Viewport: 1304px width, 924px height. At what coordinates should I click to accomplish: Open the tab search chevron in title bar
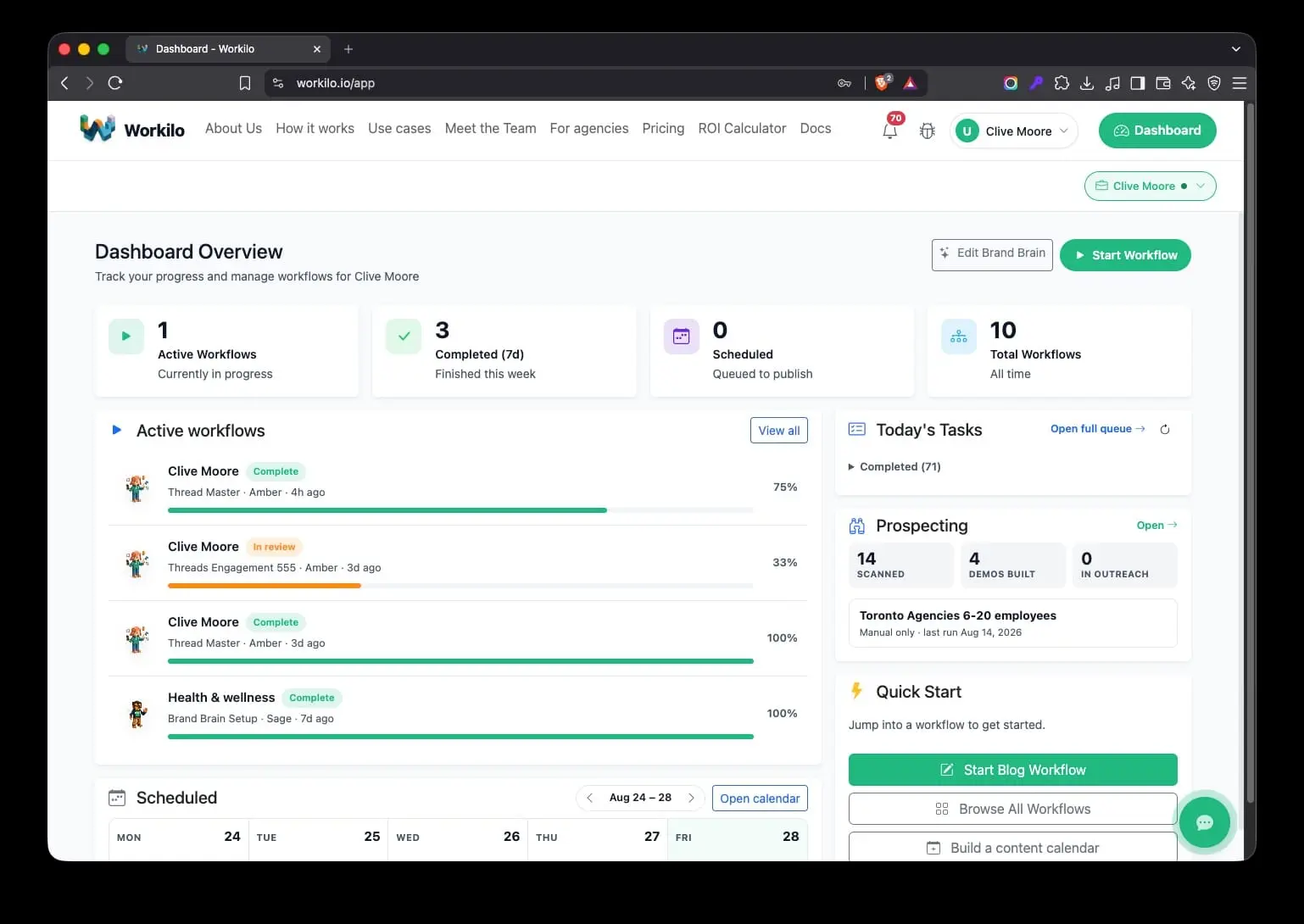[x=1235, y=49]
